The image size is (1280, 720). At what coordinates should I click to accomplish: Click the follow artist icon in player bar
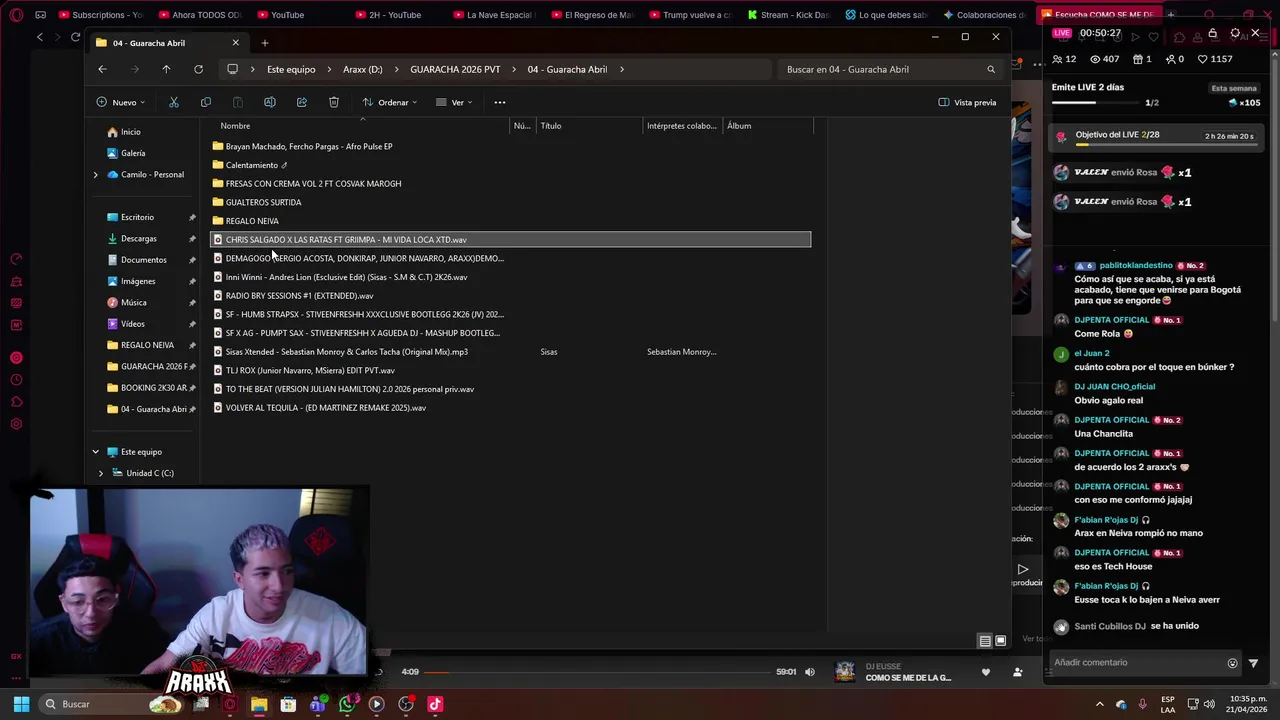(1018, 672)
